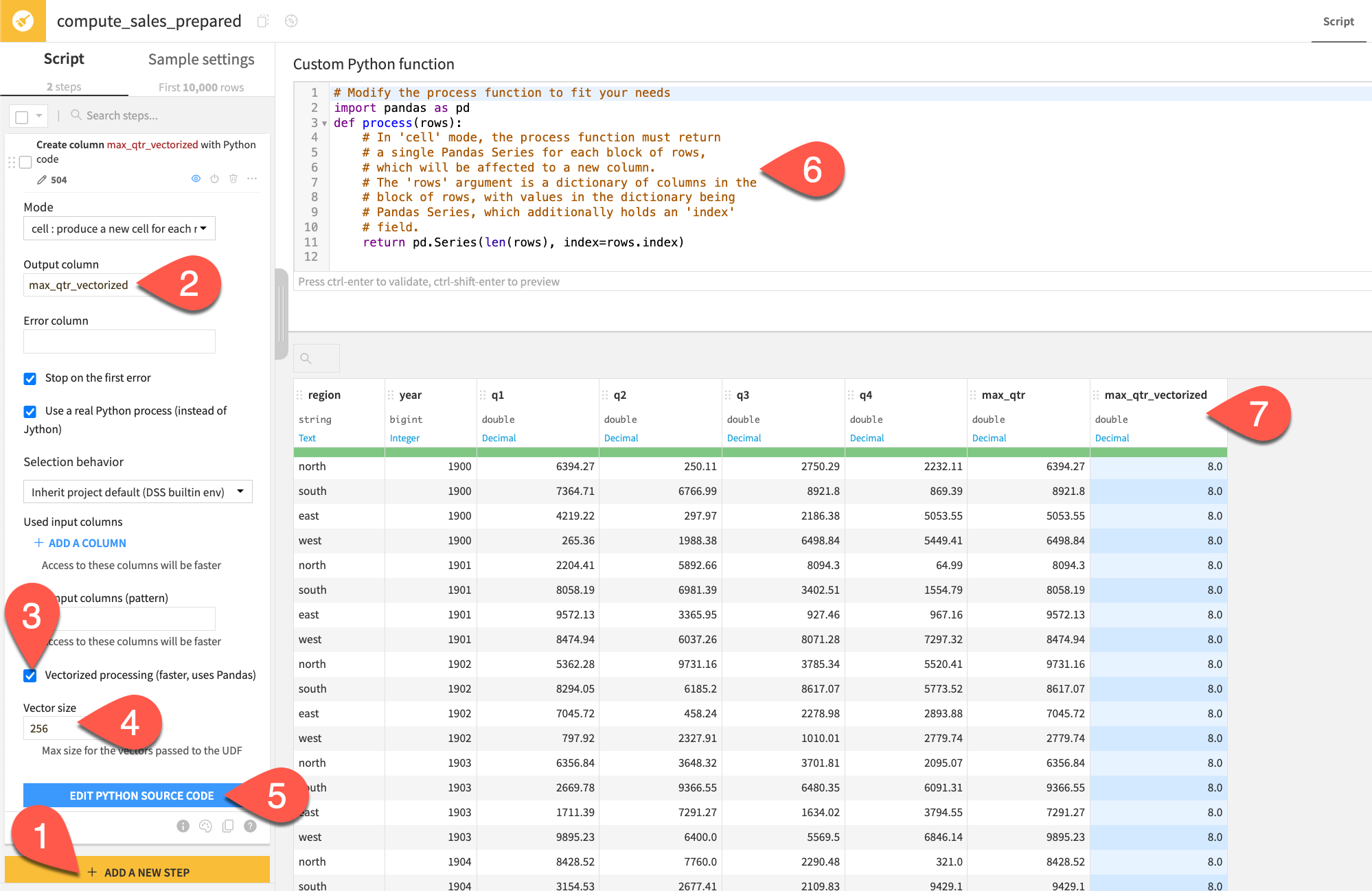Click the ADD A COLUMN link

87,543
